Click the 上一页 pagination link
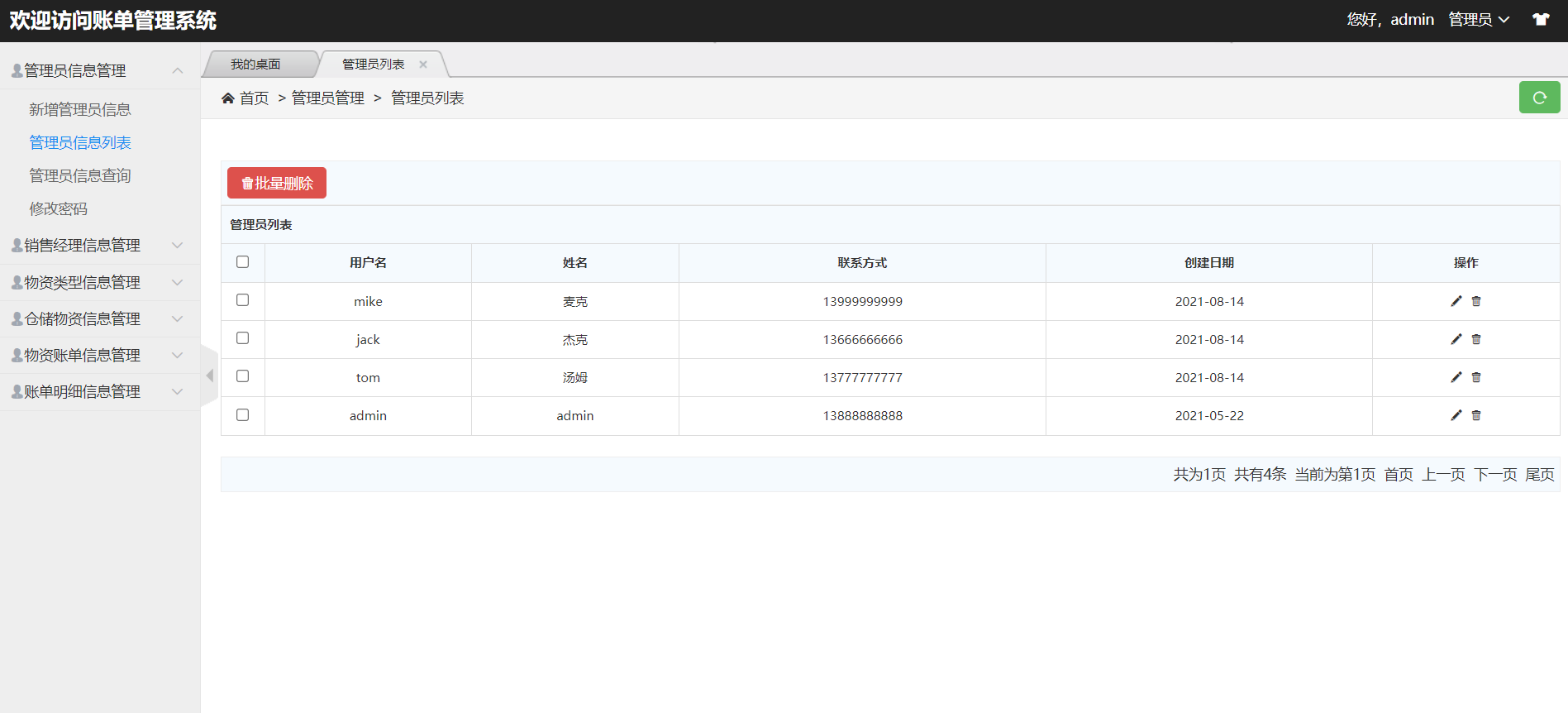 point(1443,474)
